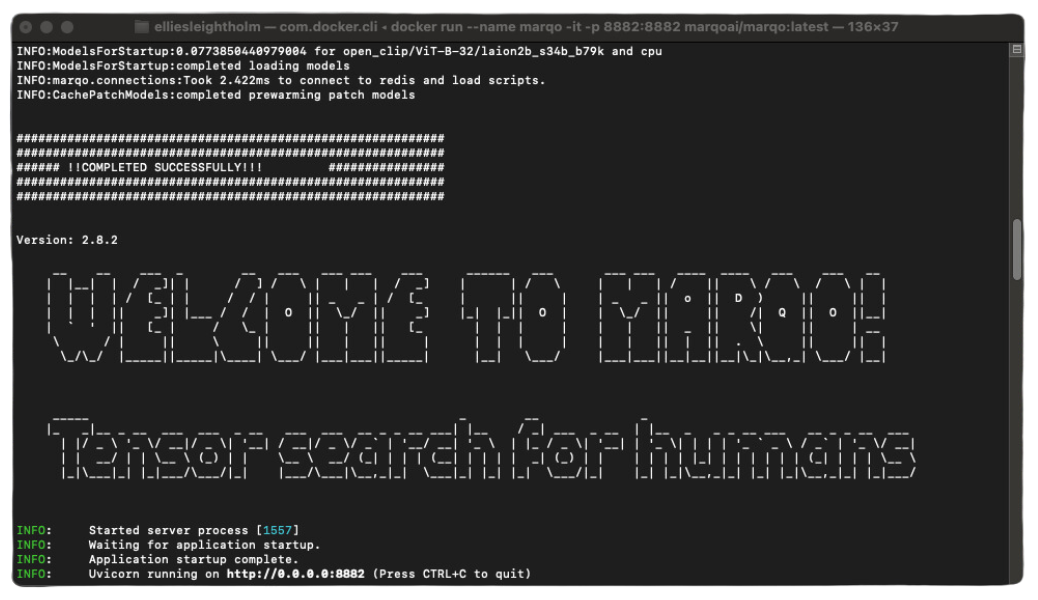Click the split pane icon above scrollbar
The height and width of the screenshot is (600, 1038).
(1017, 50)
